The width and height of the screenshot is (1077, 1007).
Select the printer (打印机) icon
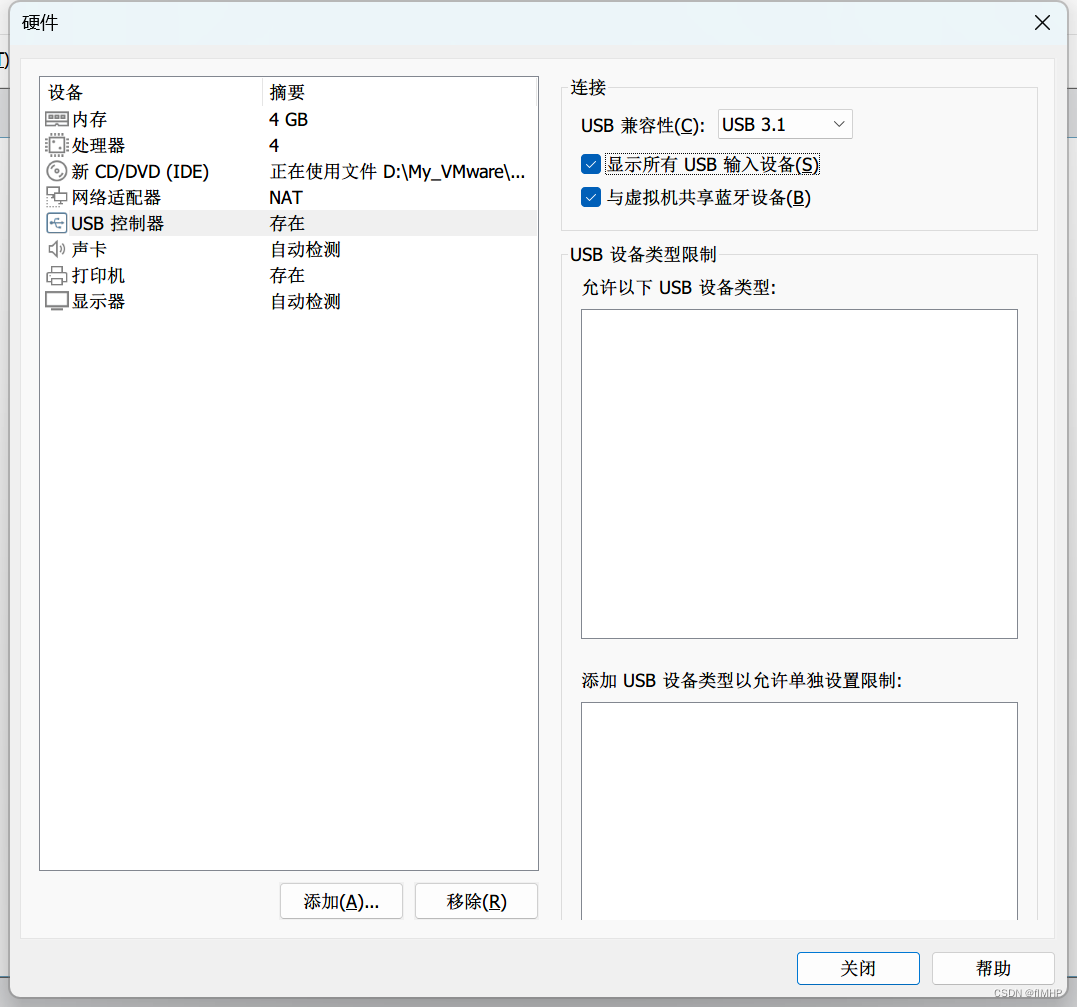(x=57, y=276)
